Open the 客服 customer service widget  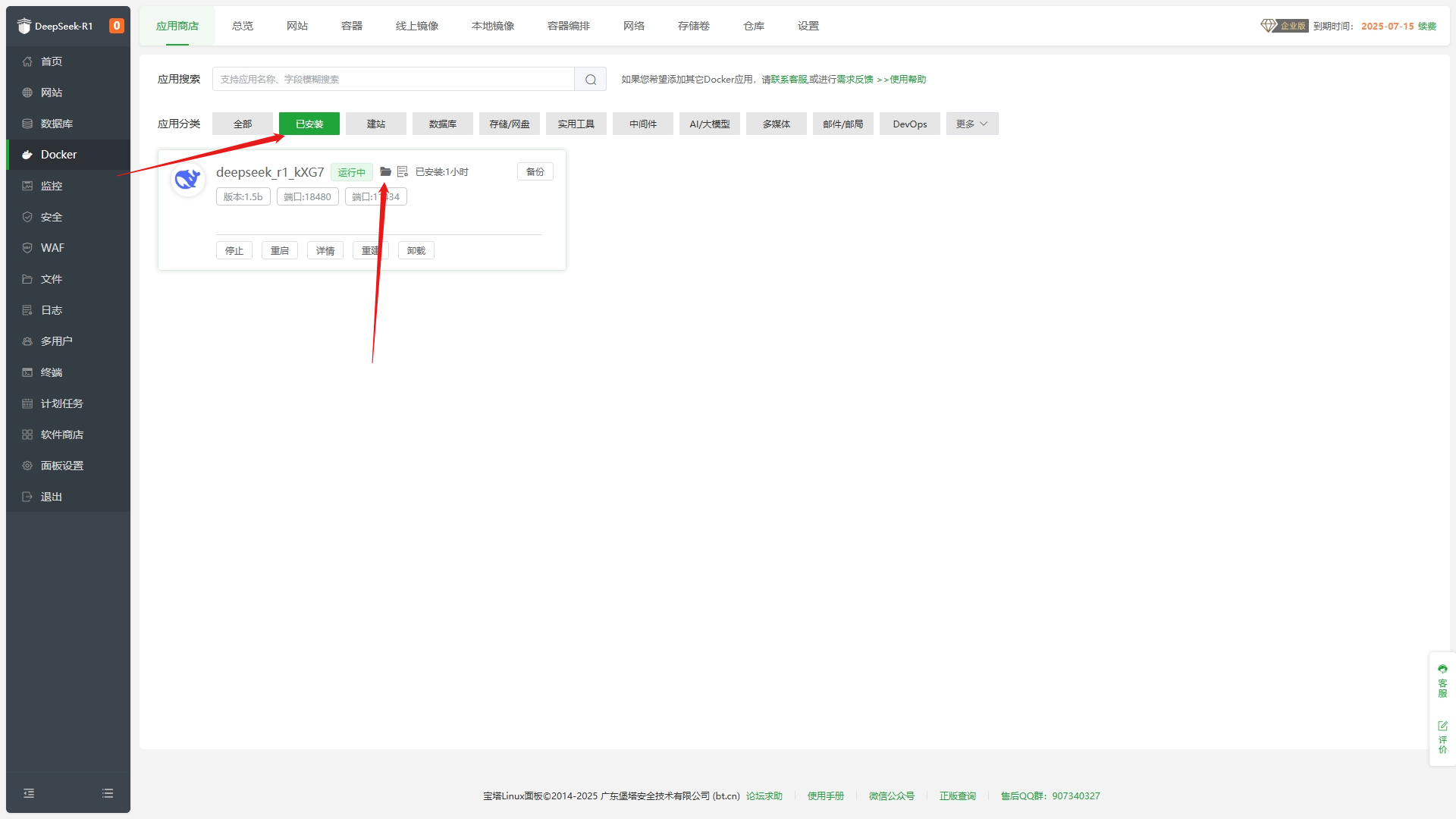pyautogui.click(x=1442, y=681)
